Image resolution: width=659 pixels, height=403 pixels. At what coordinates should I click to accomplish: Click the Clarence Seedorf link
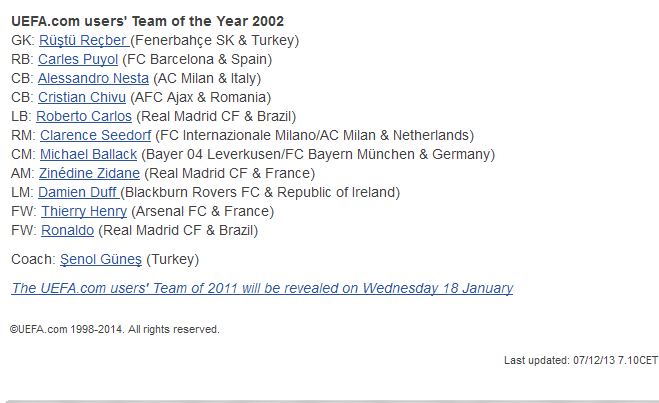(95, 135)
